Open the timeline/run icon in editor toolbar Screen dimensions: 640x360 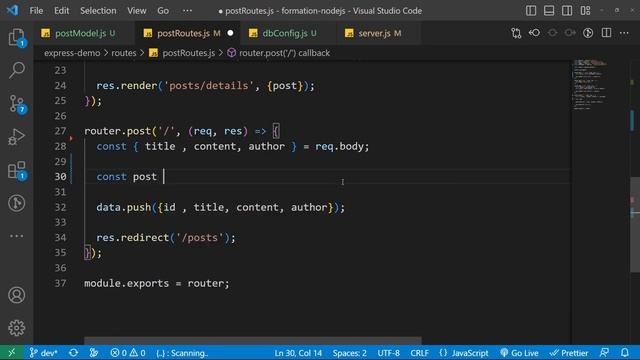[588, 33]
